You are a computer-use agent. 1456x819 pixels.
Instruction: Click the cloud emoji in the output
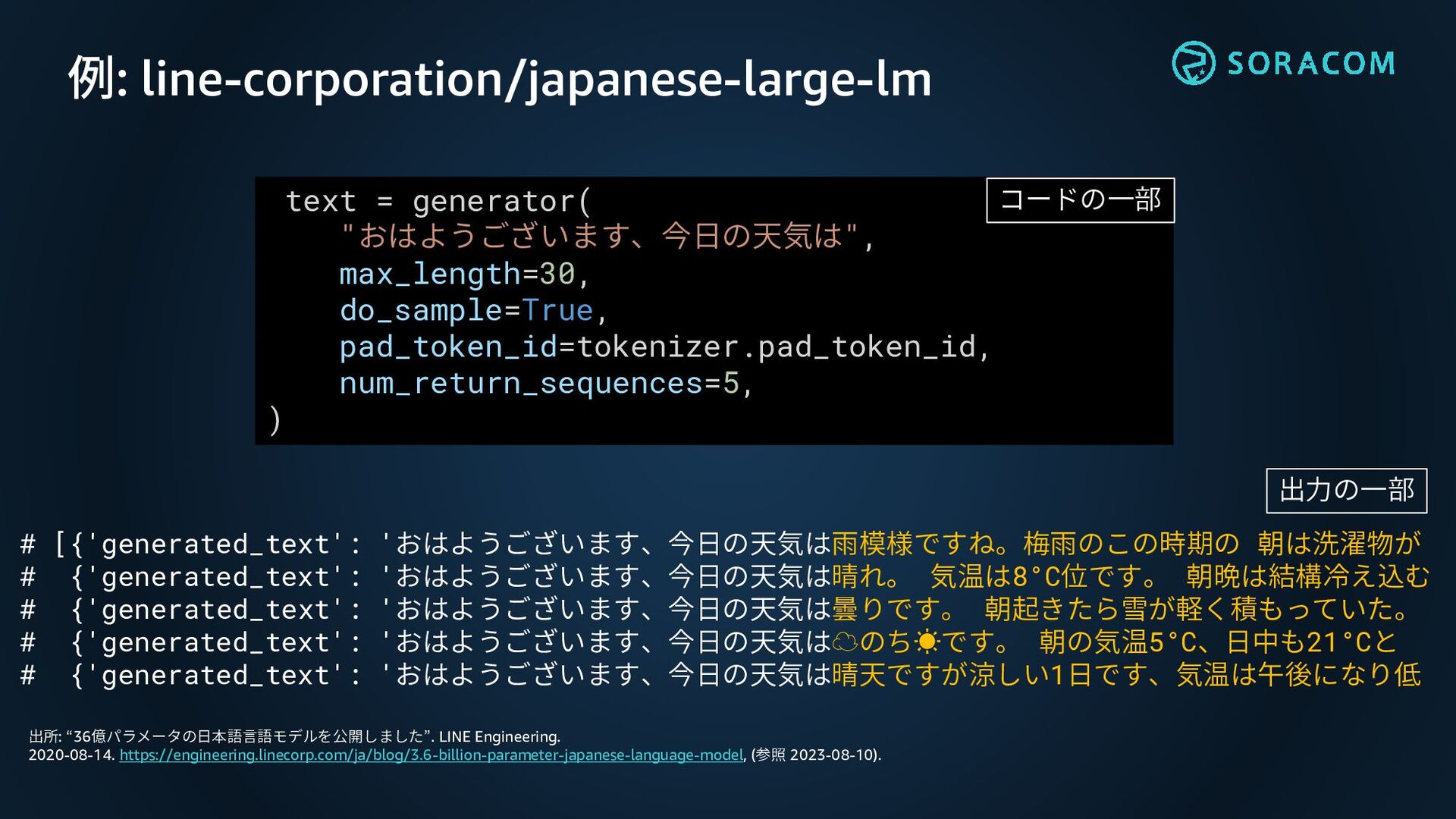845,643
